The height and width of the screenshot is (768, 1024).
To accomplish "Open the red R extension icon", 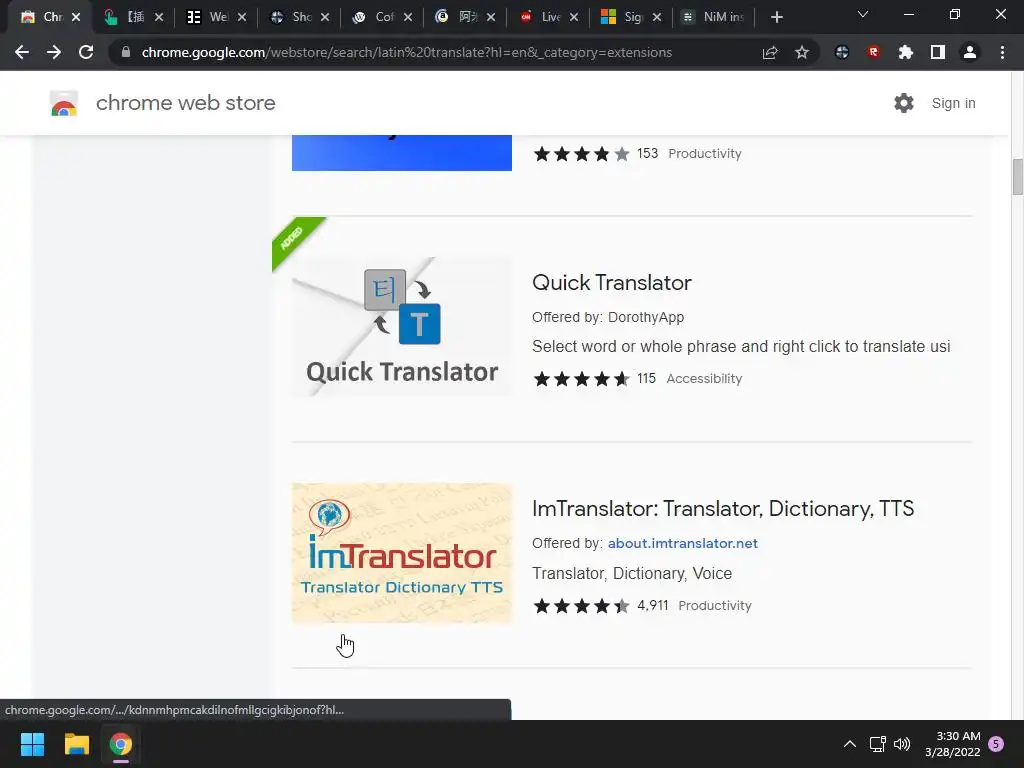I will pyautogui.click(x=874, y=52).
